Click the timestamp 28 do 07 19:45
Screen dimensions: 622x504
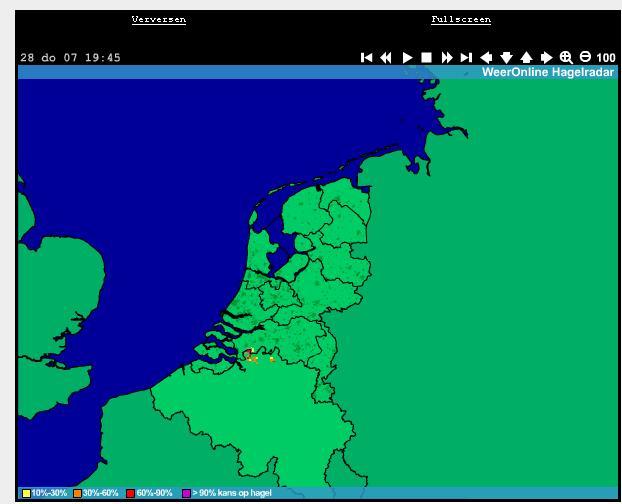pyautogui.click(x=70, y=57)
